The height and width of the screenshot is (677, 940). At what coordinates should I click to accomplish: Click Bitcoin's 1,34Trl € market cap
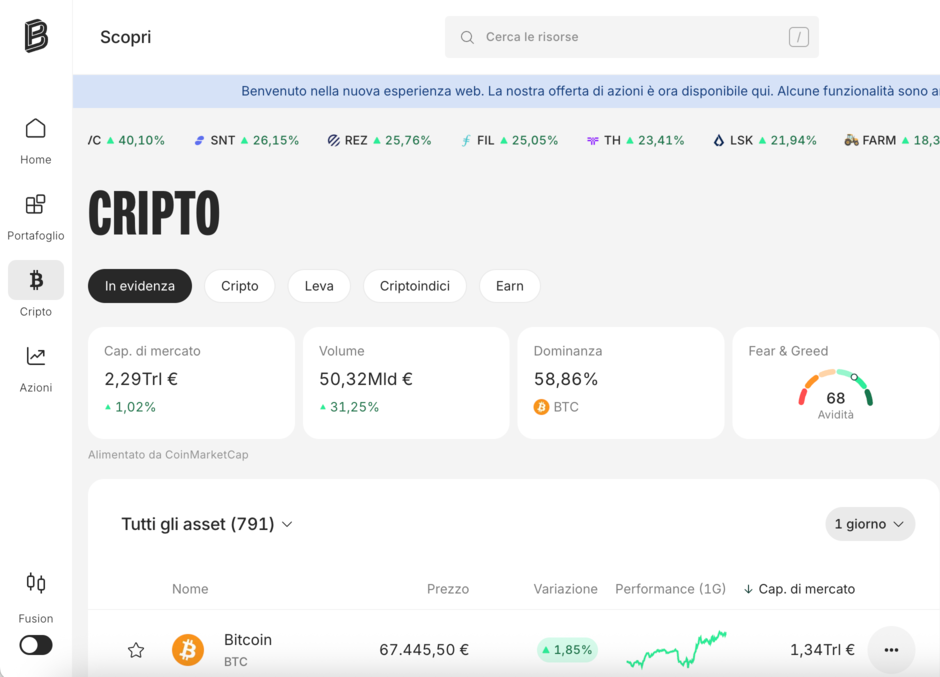(822, 650)
